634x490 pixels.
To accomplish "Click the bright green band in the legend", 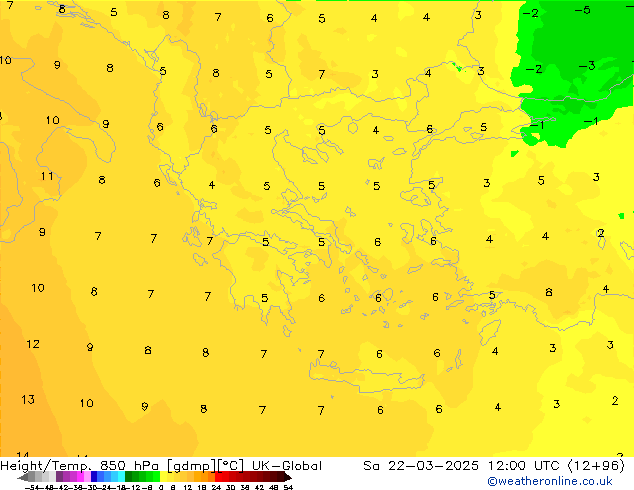I will pyautogui.click(x=156, y=477).
